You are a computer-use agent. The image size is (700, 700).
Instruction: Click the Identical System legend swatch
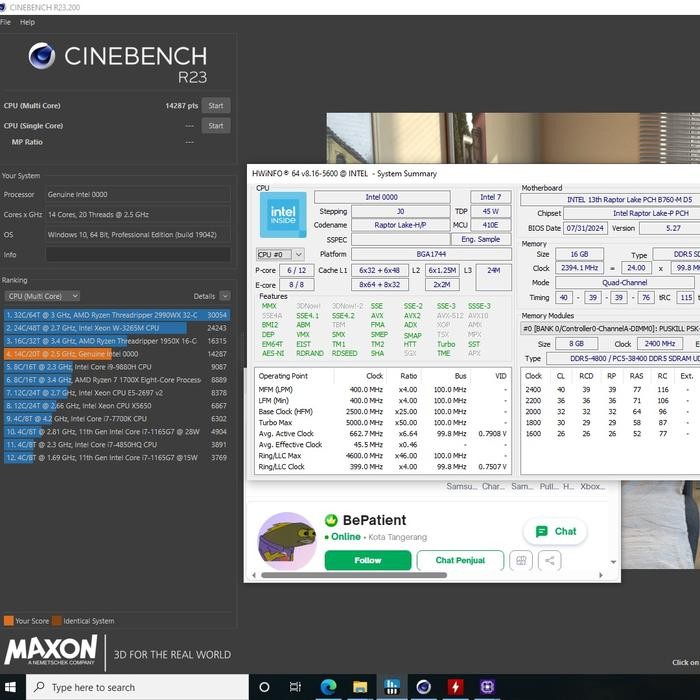click(57, 621)
